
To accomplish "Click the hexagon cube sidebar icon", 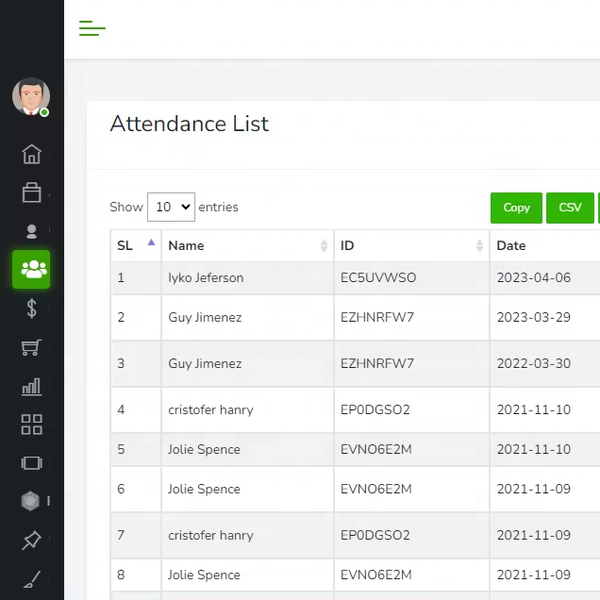I will (x=32, y=501).
